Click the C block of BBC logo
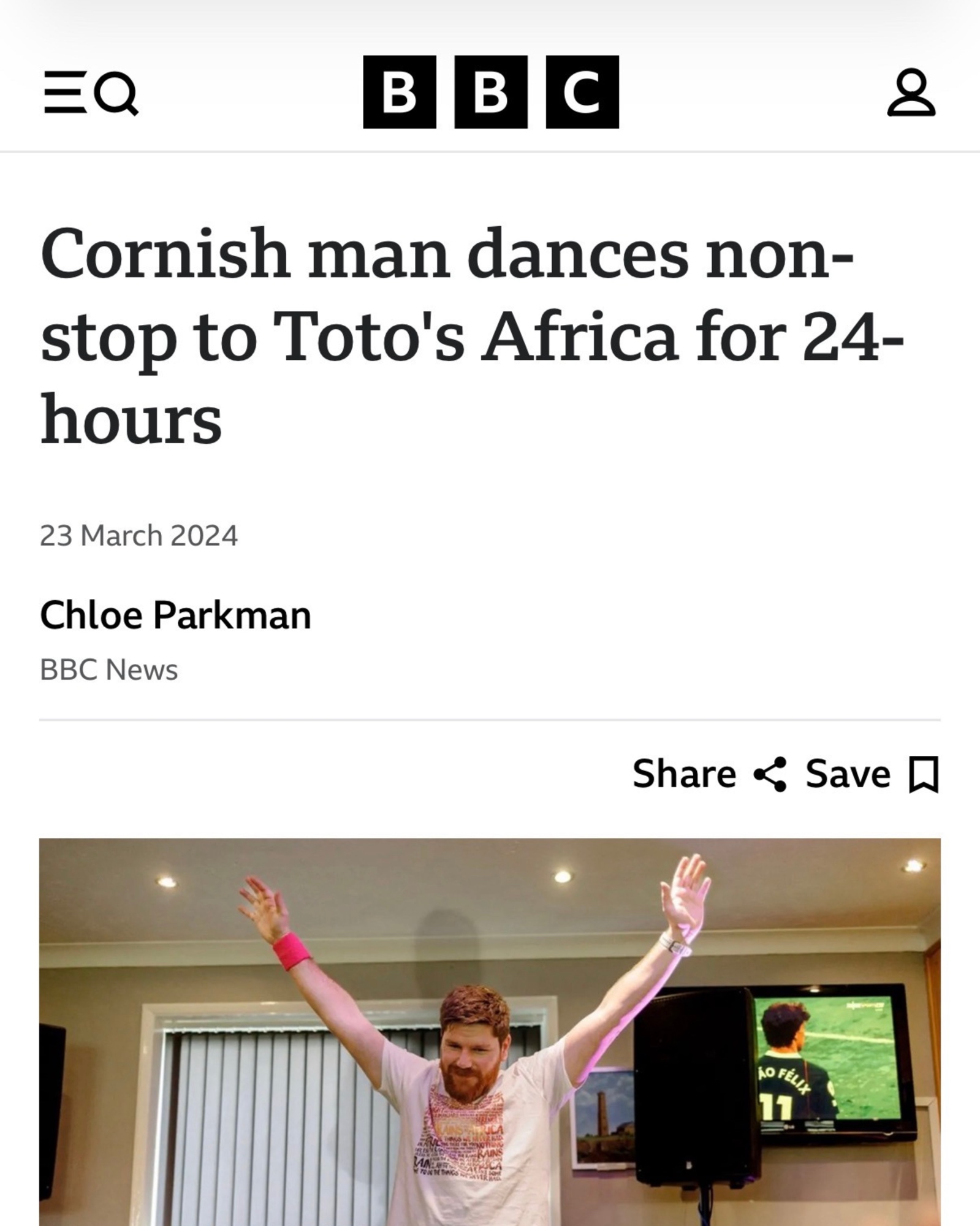Image resolution: width=980 pixels, height=1226 pixels. point(582,92)
